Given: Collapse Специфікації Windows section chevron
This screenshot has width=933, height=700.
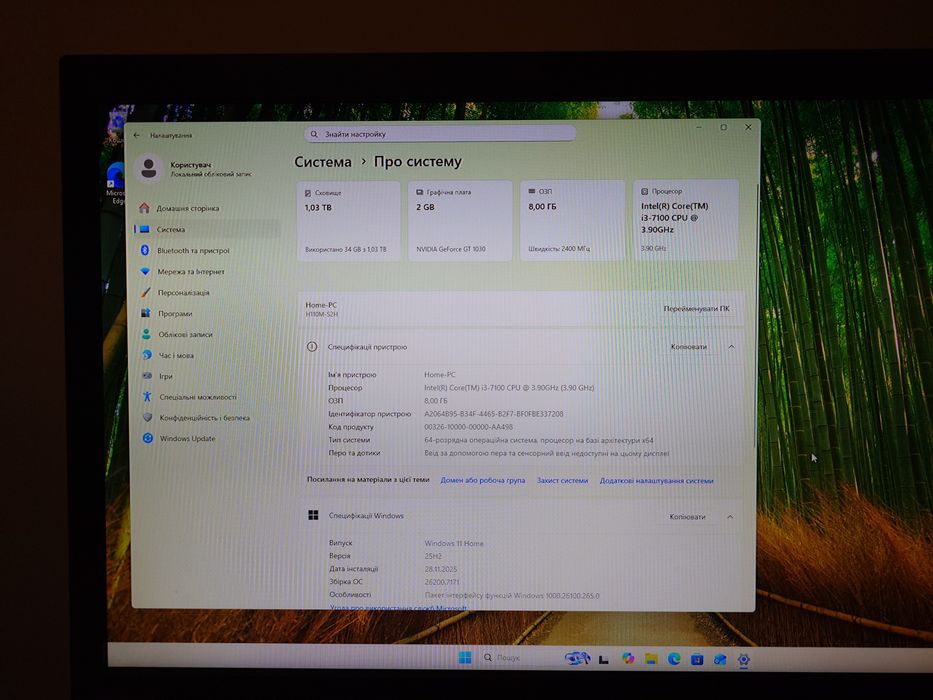Looking at the screenshot, I should (730, 517).
